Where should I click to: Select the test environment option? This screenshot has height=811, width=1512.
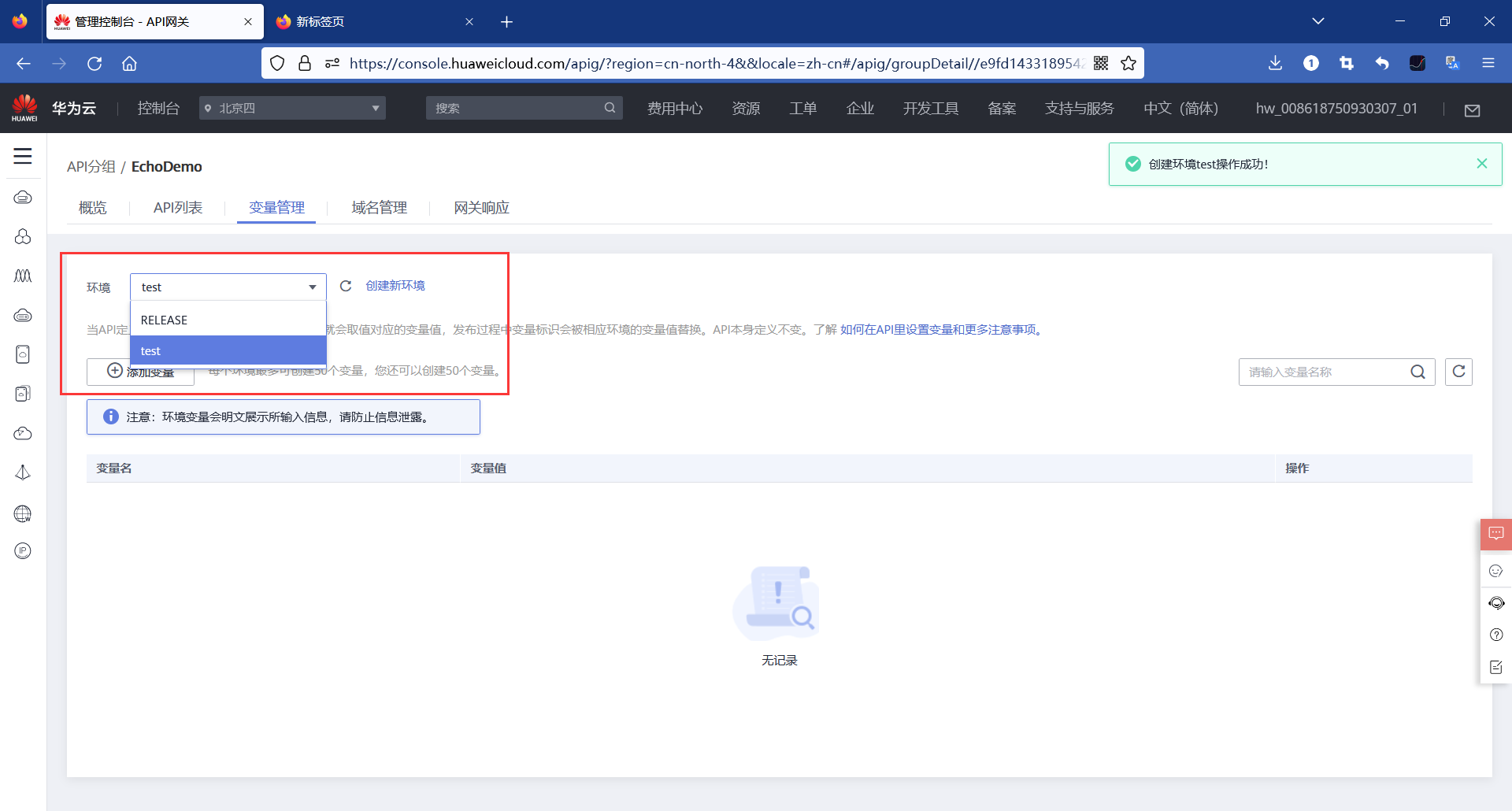[x=228, y=350]
